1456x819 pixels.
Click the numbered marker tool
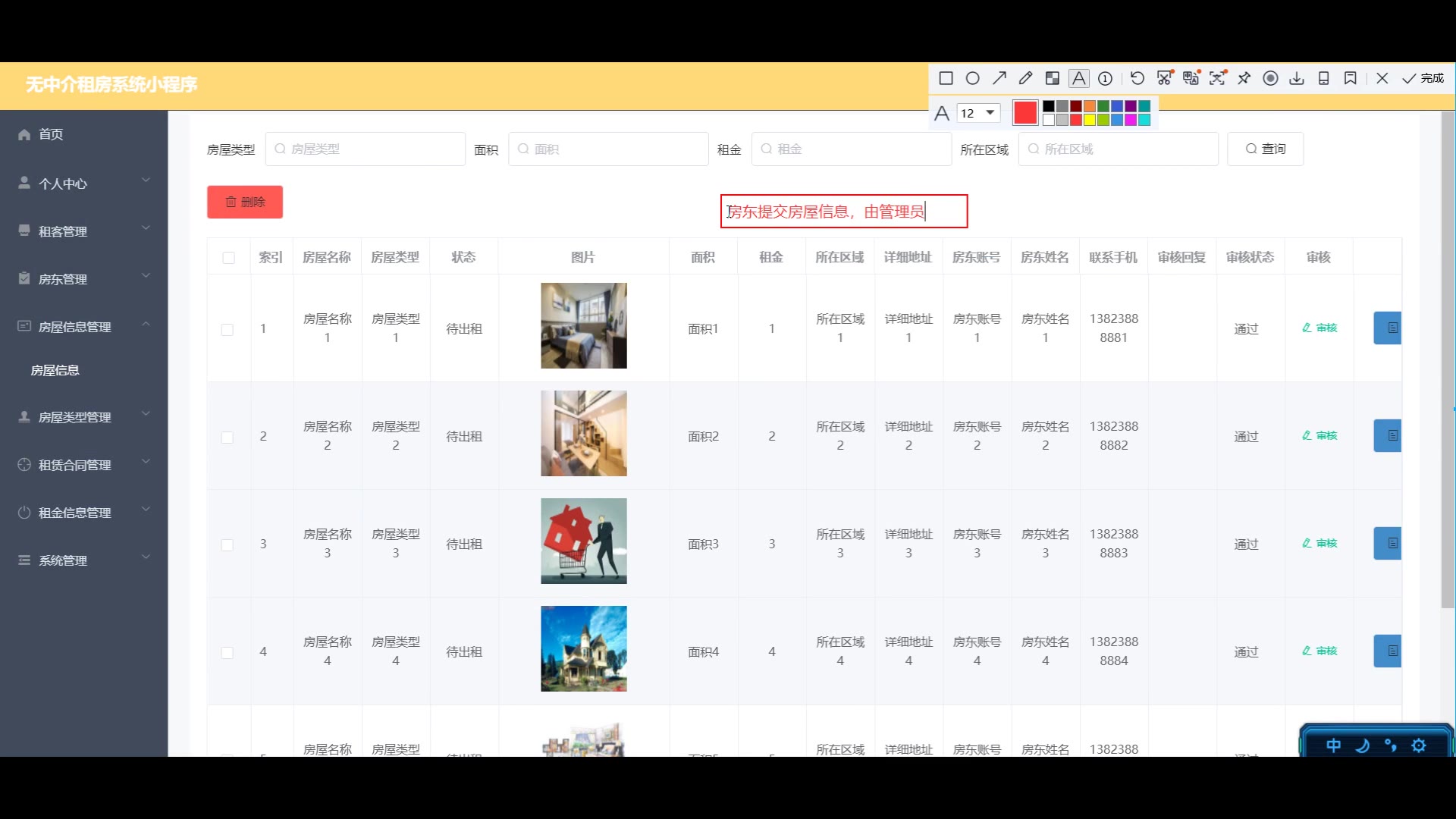1105,78
